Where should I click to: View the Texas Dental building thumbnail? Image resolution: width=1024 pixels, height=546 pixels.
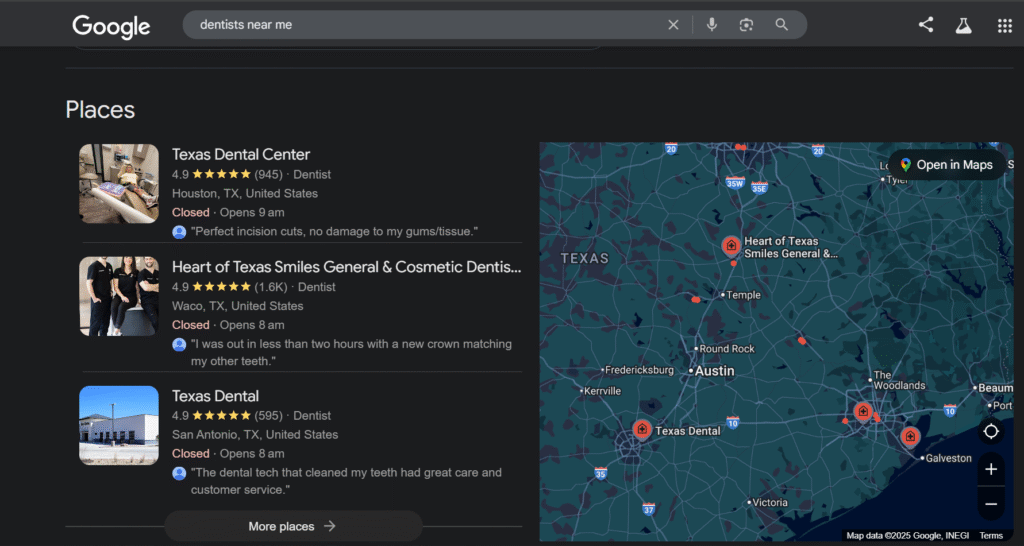119,425
